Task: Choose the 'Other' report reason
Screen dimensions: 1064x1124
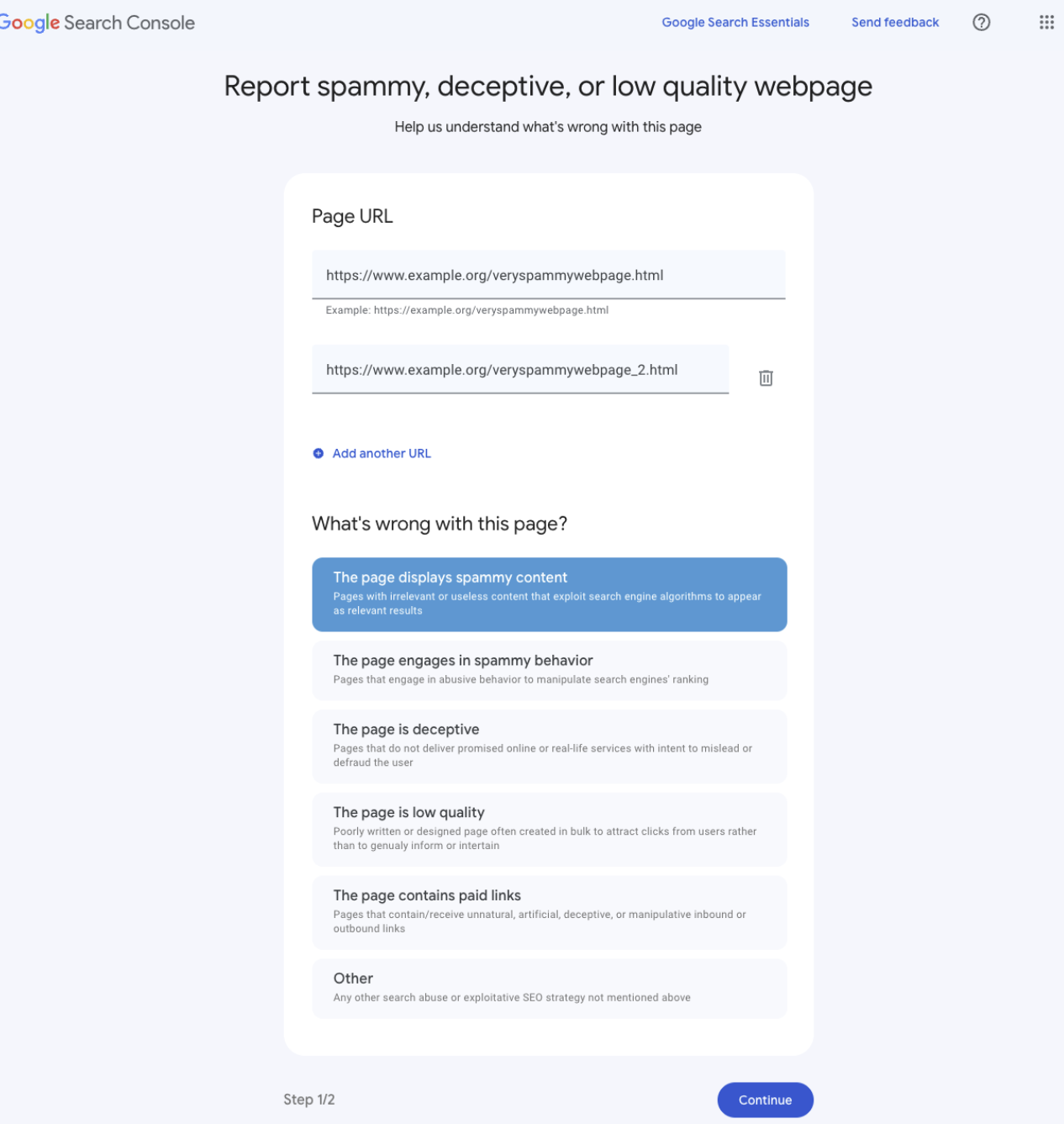Action: point(549,987)
